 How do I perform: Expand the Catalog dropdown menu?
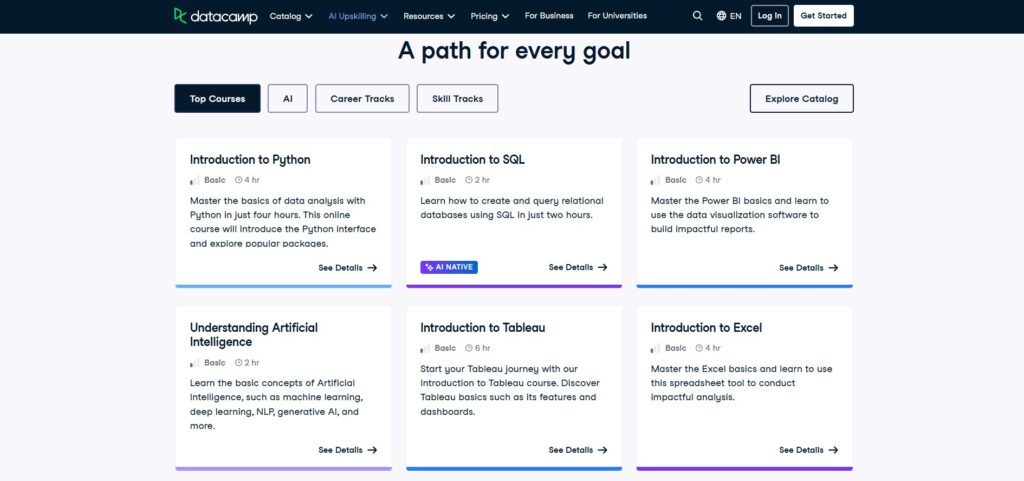point(291,16)
